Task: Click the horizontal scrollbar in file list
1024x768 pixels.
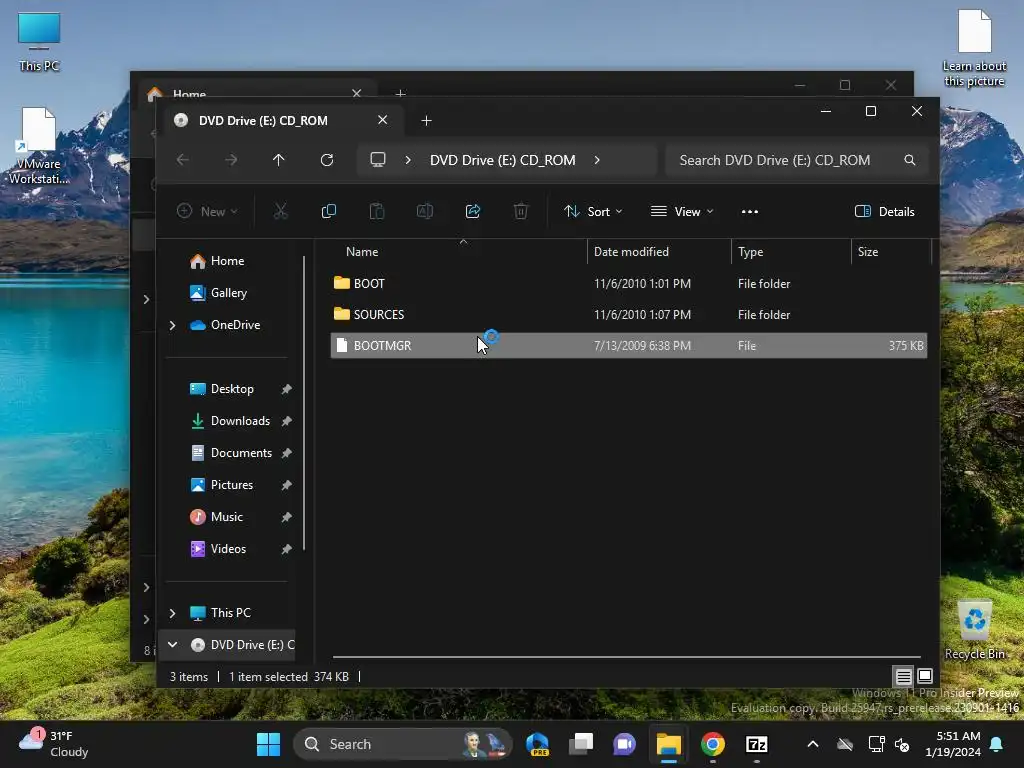Action: (626, 656)
